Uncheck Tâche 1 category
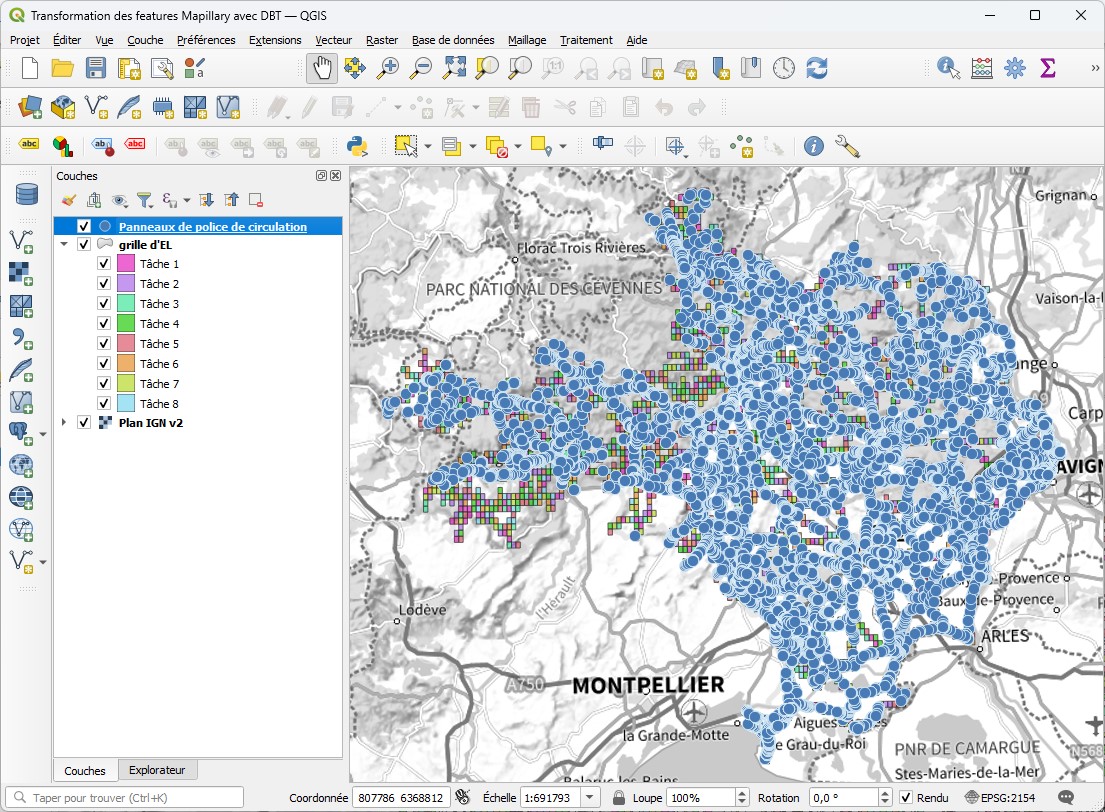 pyautogui.click(x=104, y=264)
